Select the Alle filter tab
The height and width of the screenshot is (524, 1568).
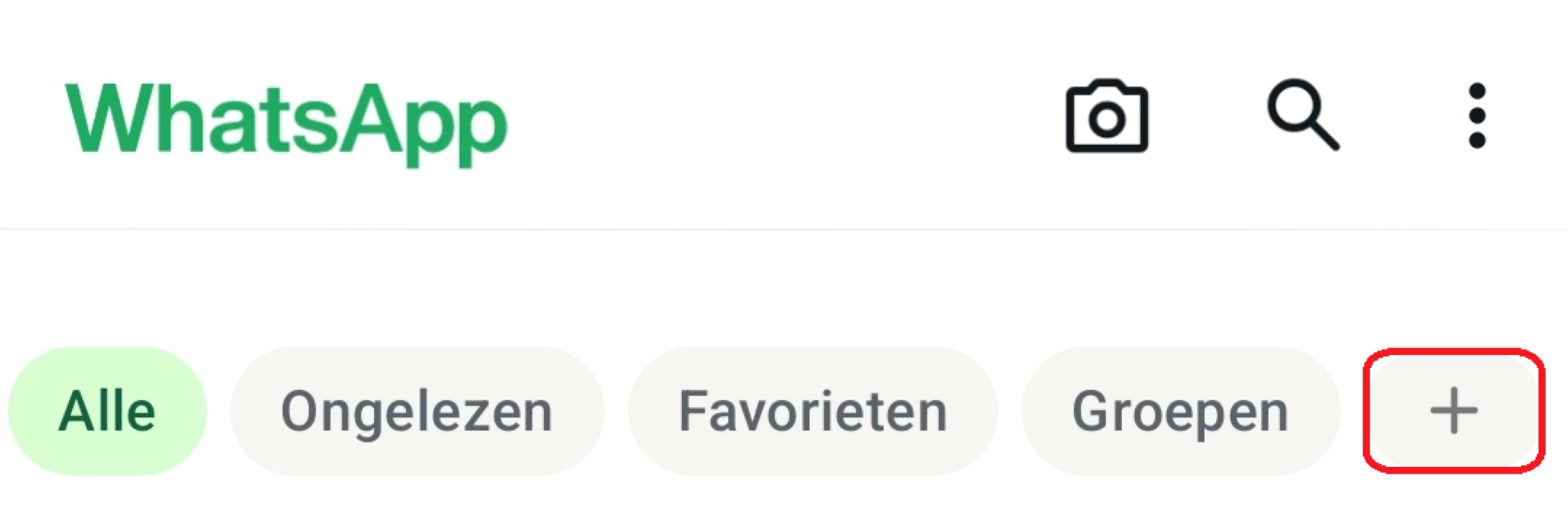pyautogui.click(x=107, y=411)
